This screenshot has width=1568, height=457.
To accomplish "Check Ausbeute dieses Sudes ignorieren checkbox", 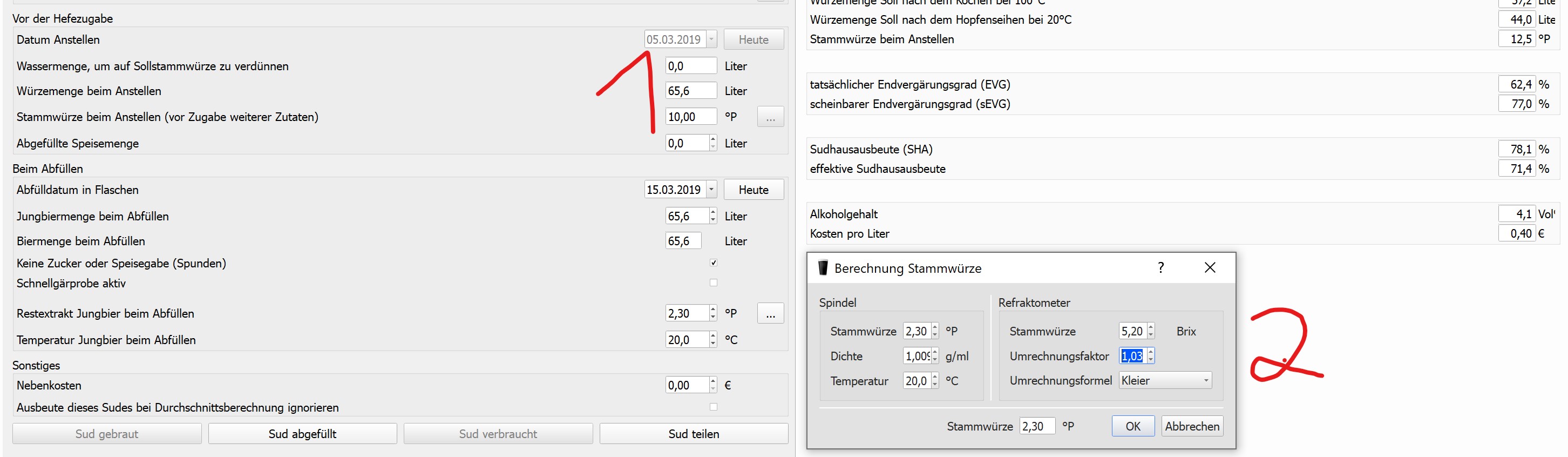I will click(714, 407).
